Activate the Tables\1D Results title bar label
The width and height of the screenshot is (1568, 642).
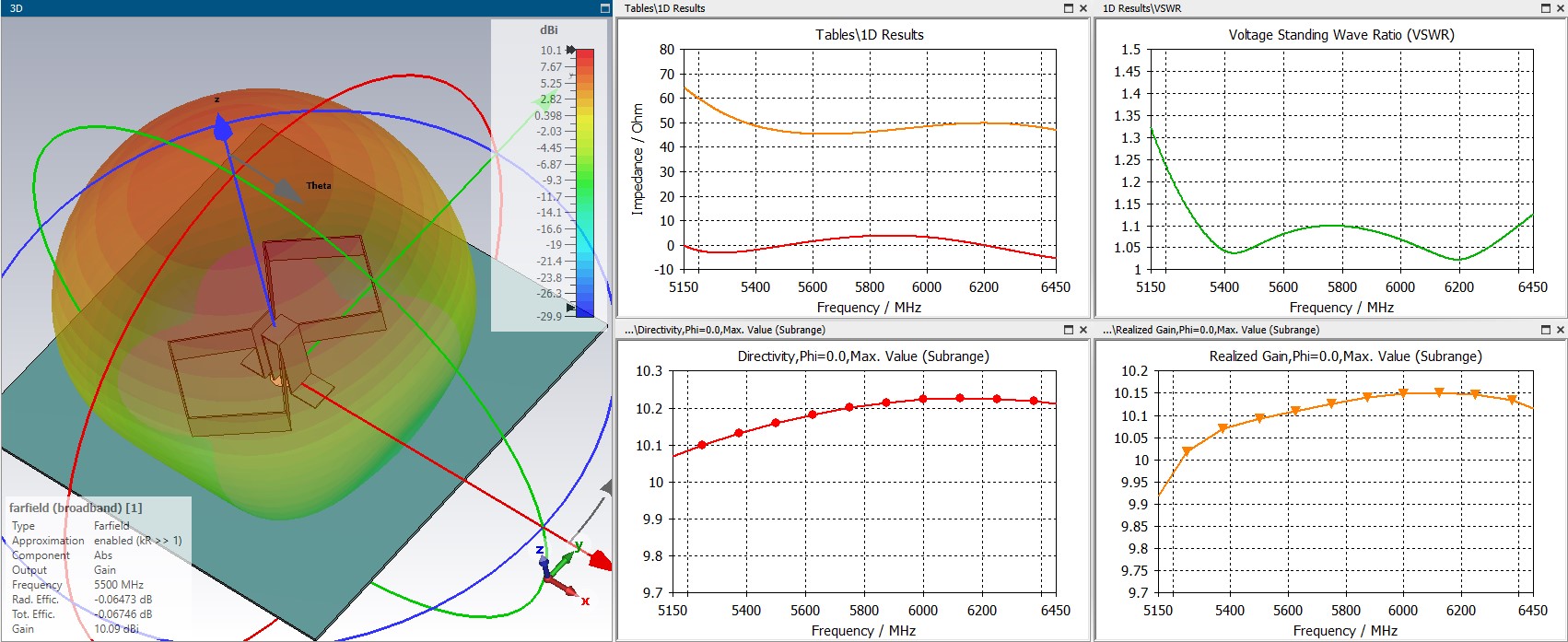(664, 8)
